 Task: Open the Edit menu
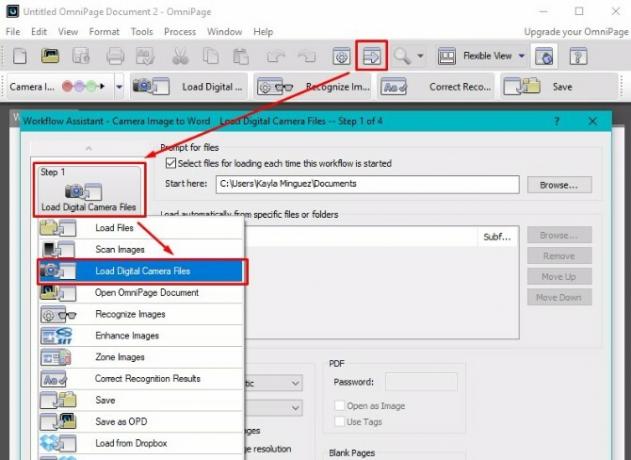(39, 32)
